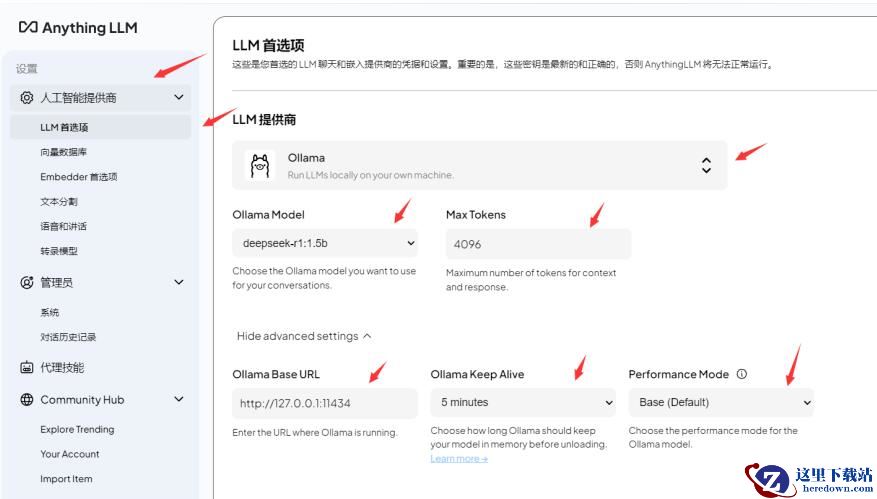Open 系统 under 管理员

coord(50,312)
